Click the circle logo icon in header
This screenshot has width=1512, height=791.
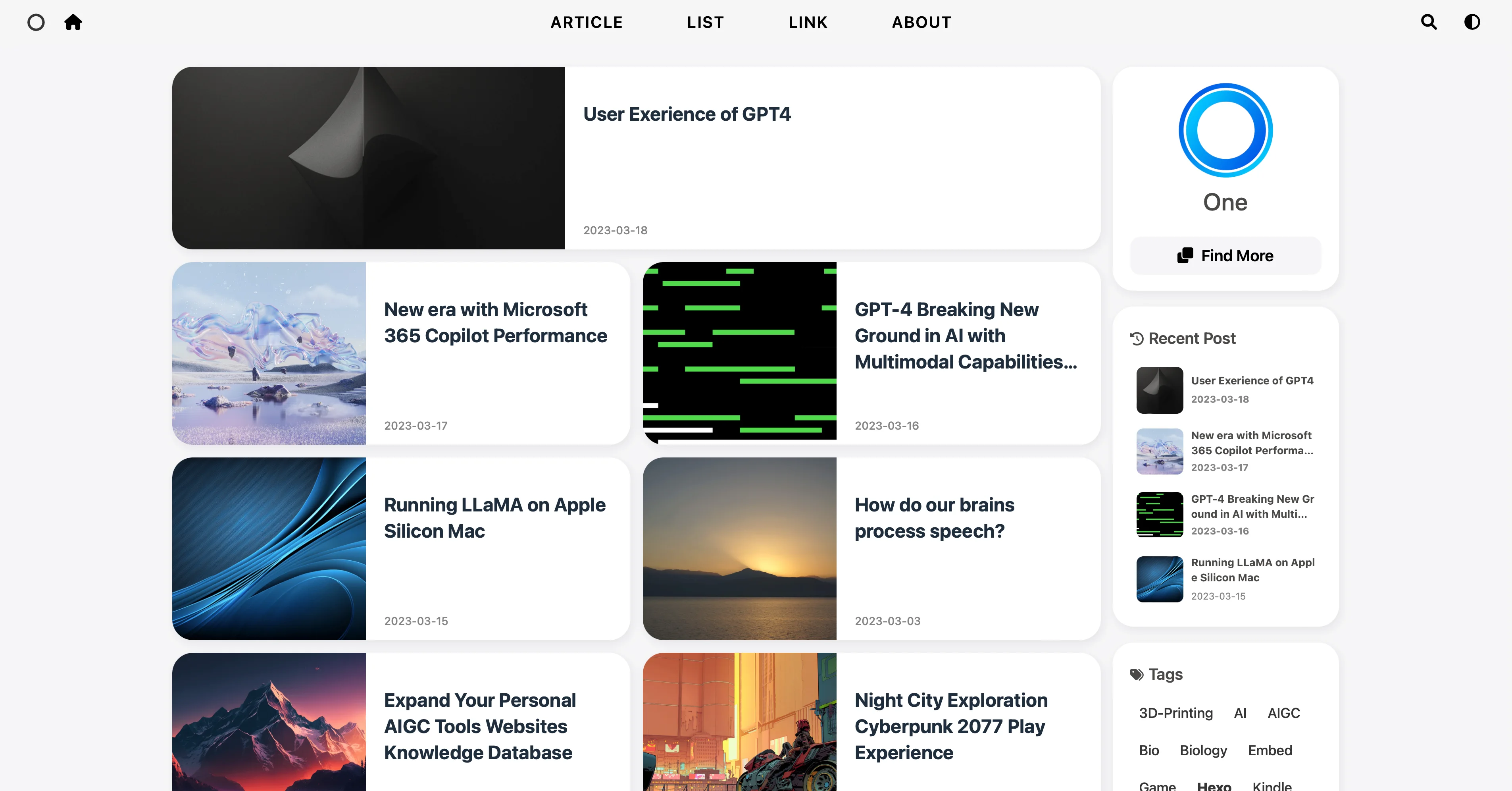pyautogui.click(x=36, y=22)
